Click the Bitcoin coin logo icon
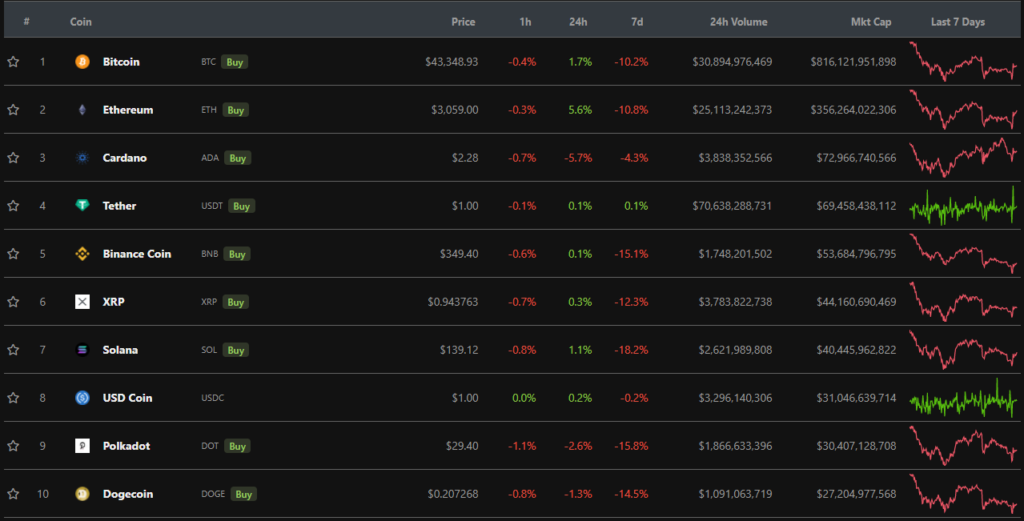Screen dimensions: 1024x521 pyautogui.click(x=82, y=62)
